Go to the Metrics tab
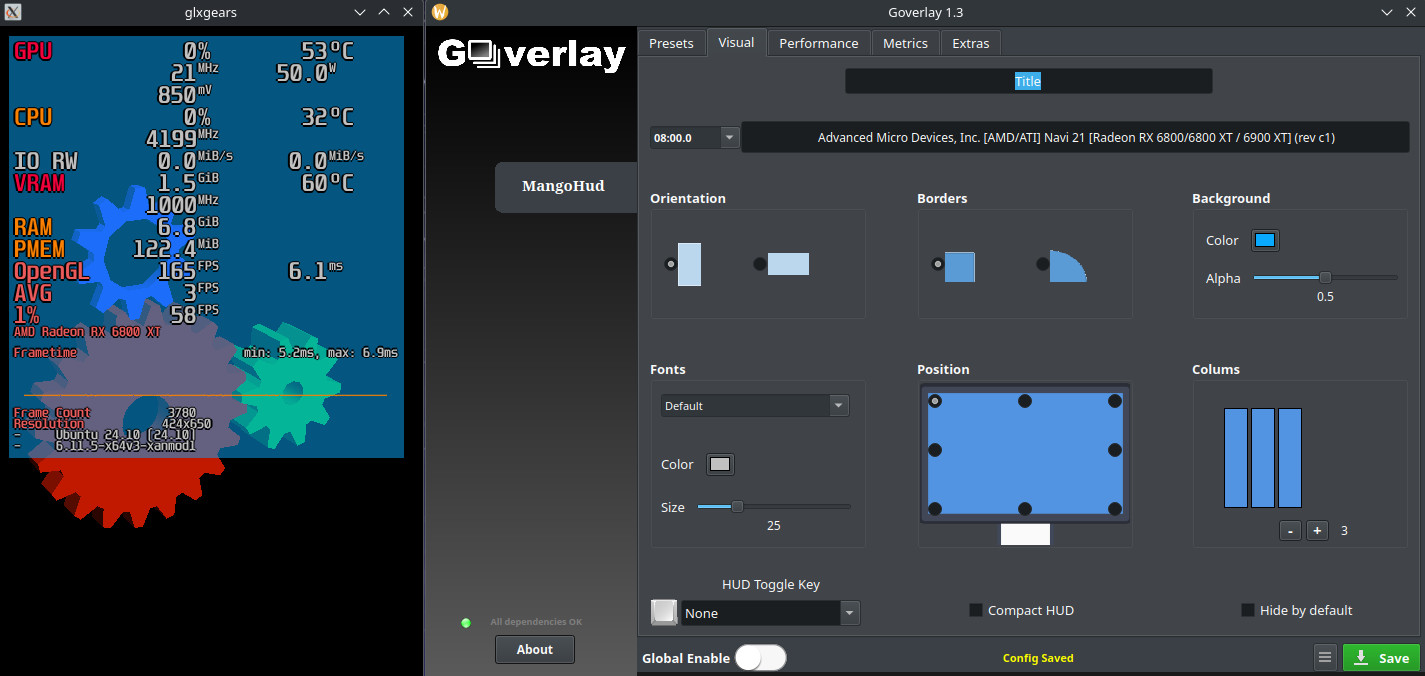1425x676 pixels. click(906, 43)
